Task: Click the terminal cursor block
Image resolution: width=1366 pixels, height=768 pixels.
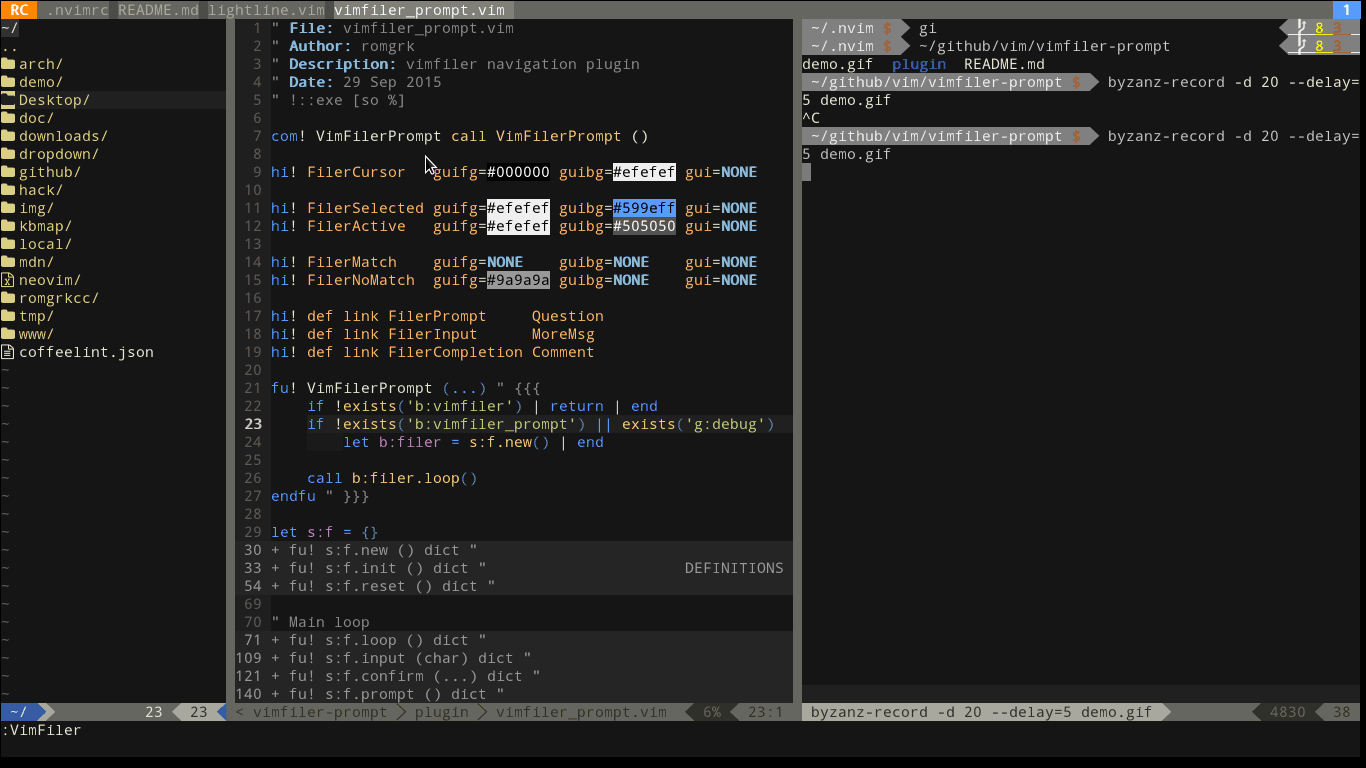Action: coord(806,172)
